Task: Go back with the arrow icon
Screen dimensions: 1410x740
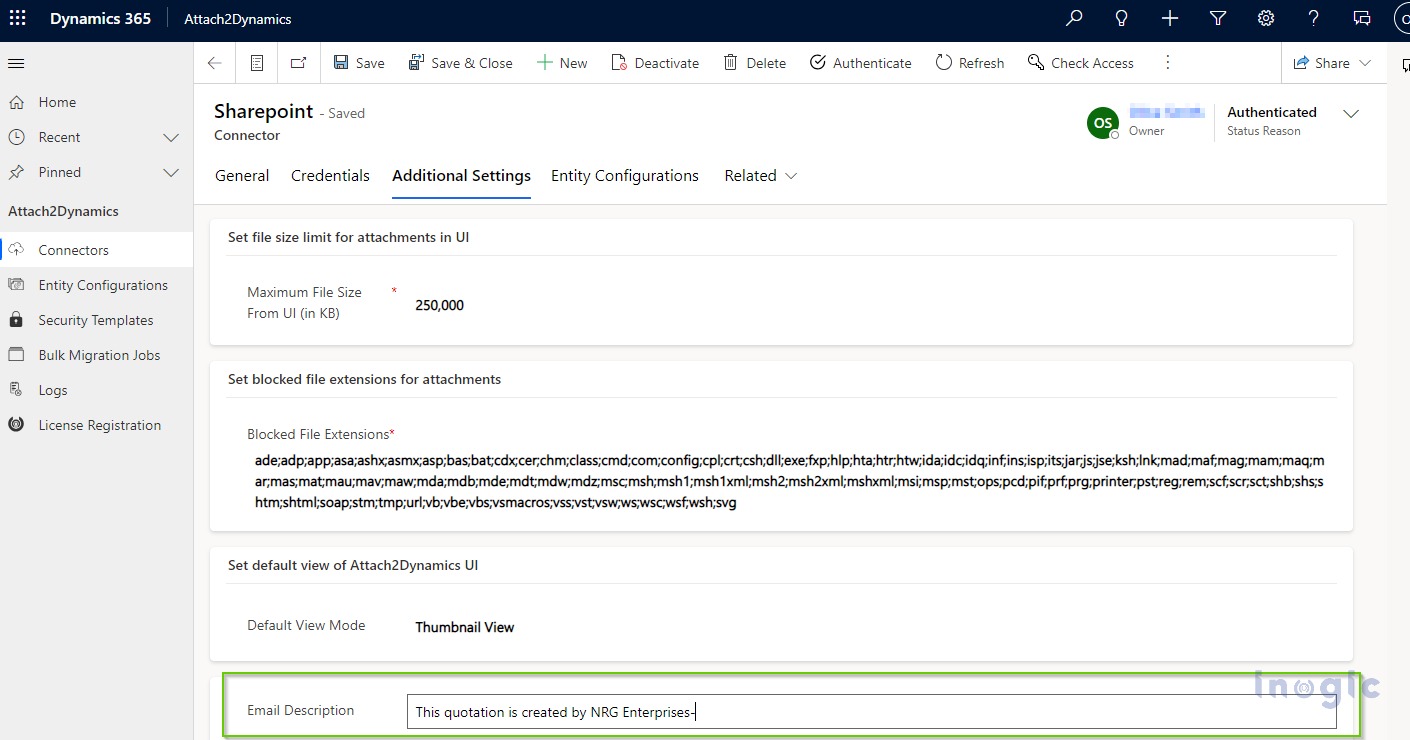Action: 215,63
